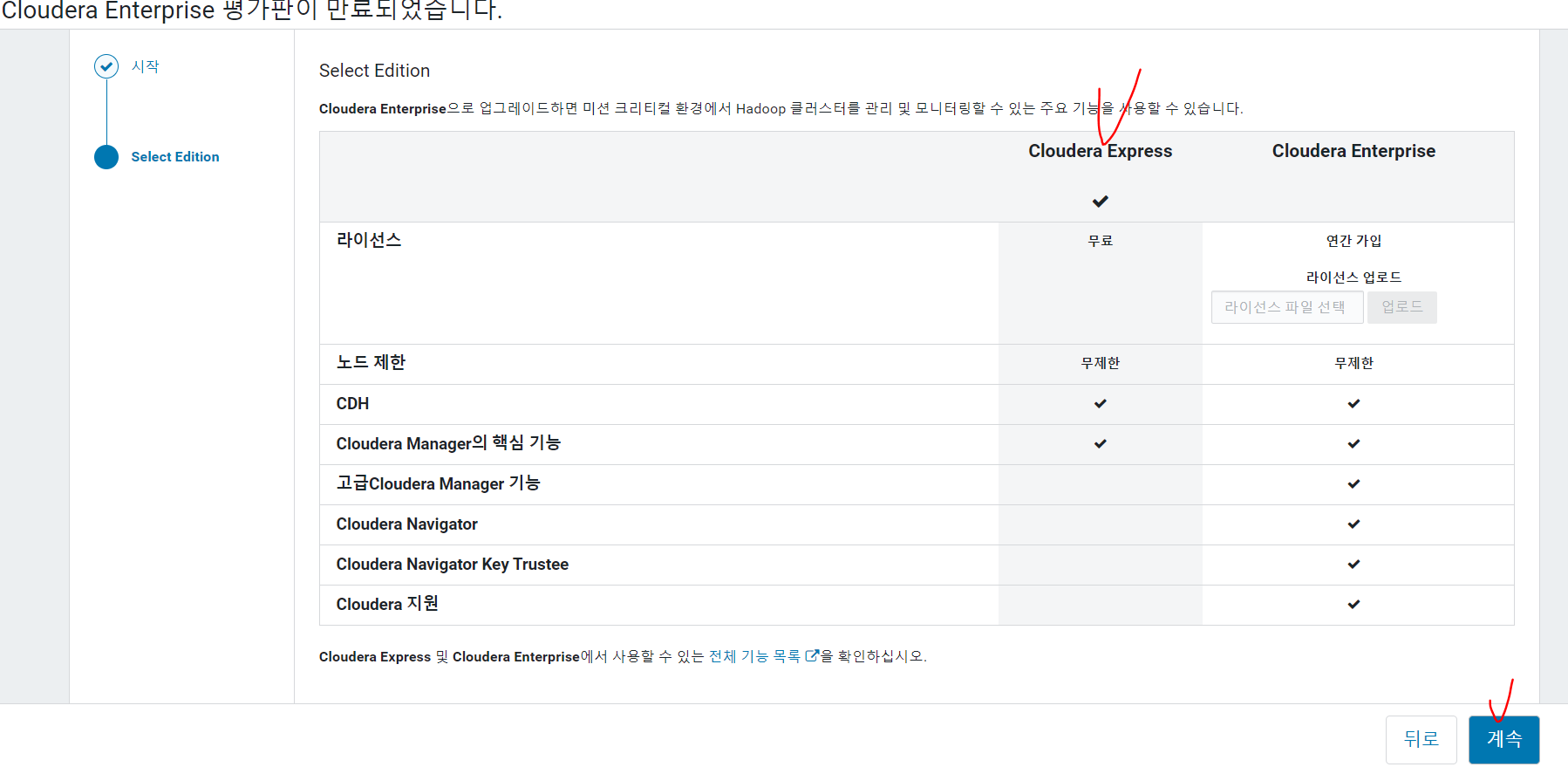This screenshot has width=1568, height=774.
Task: Open the 전체 기능 목록 link
Action: (754, 656)
